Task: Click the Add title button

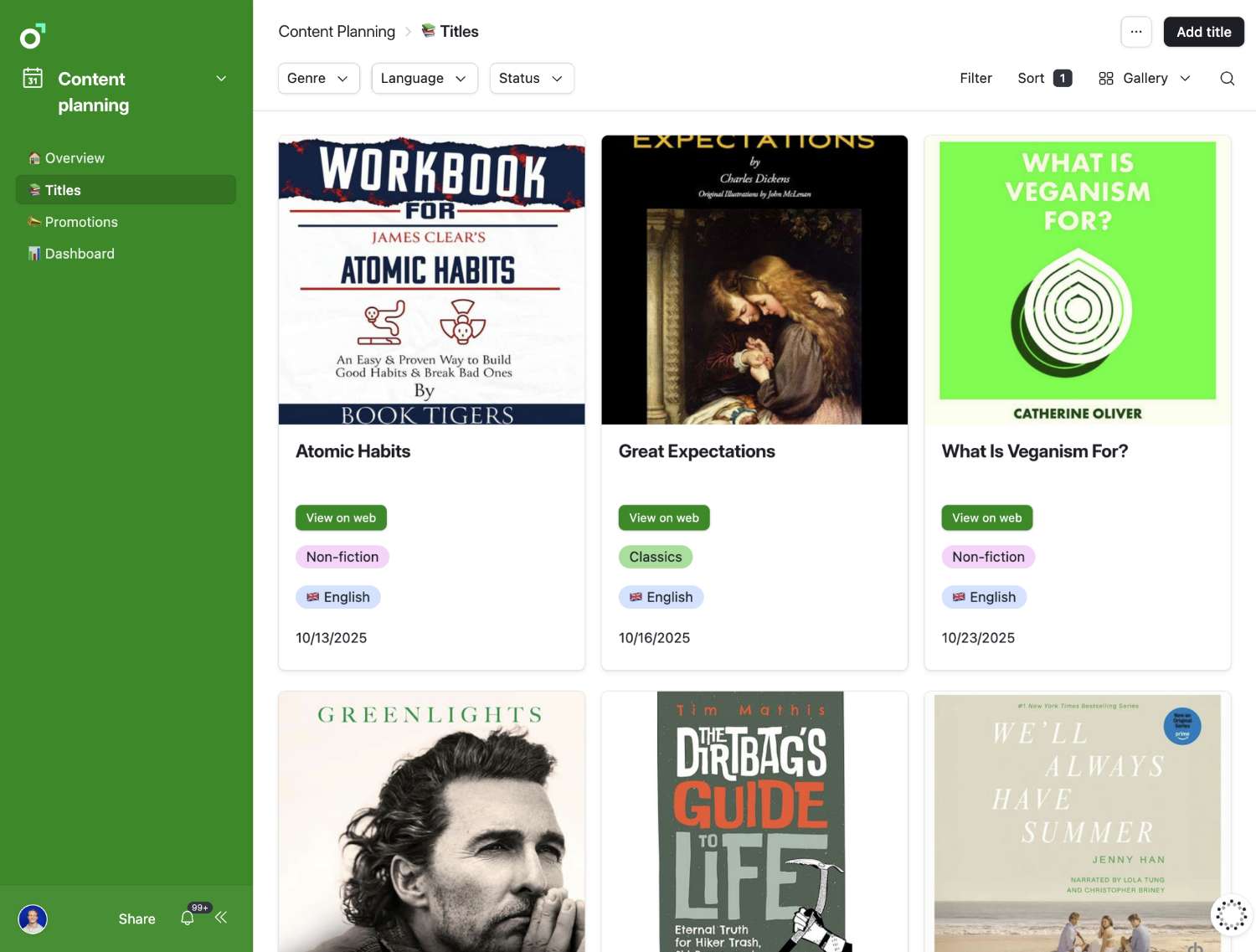Action: (1203, 32)
